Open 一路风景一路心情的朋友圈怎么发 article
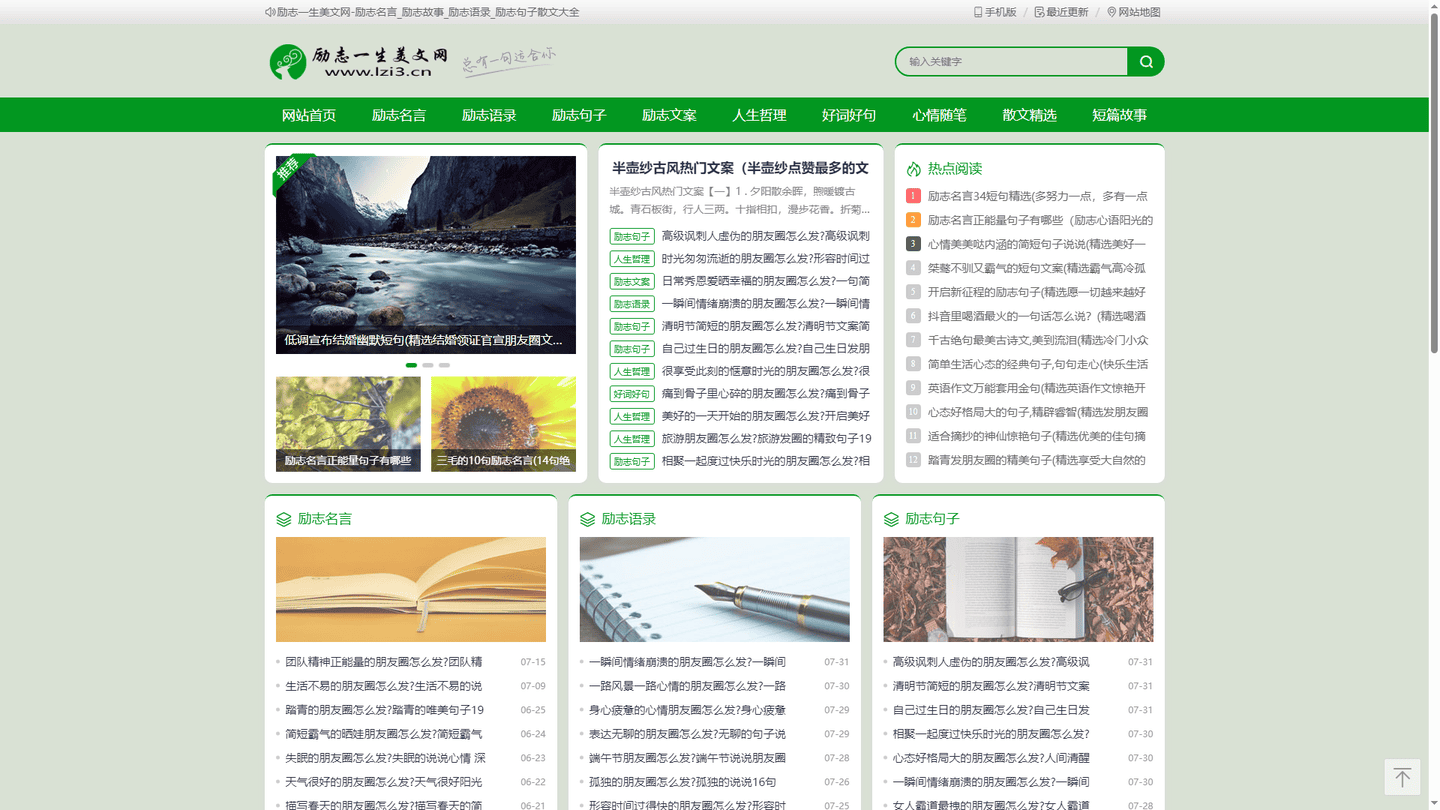 (687, 686)
